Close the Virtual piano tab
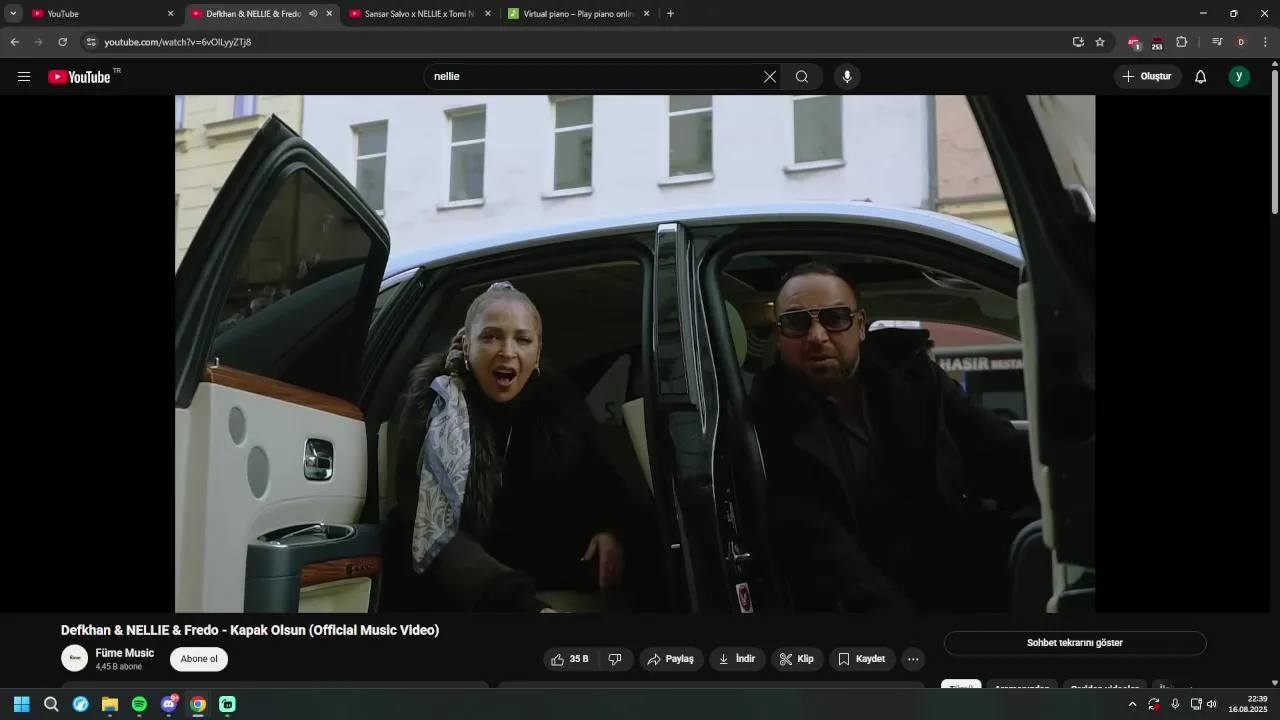1280x720 pixels. (646, 14)
